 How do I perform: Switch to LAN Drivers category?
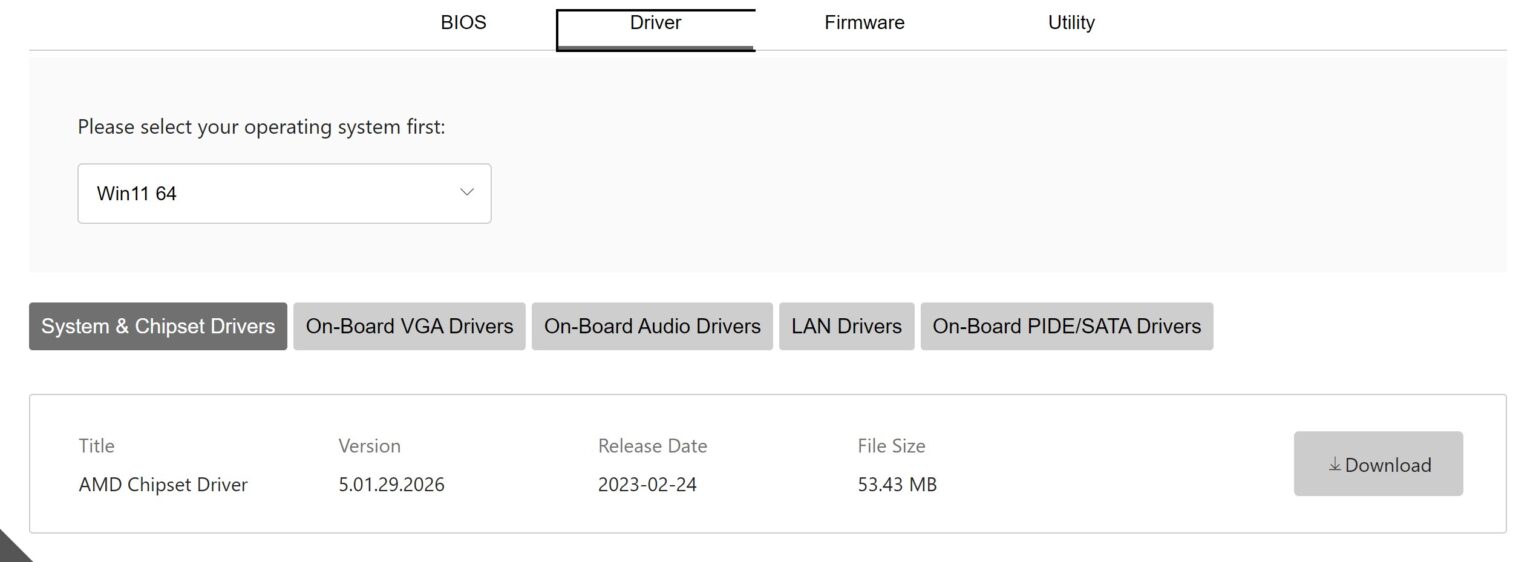pos(846,327)
